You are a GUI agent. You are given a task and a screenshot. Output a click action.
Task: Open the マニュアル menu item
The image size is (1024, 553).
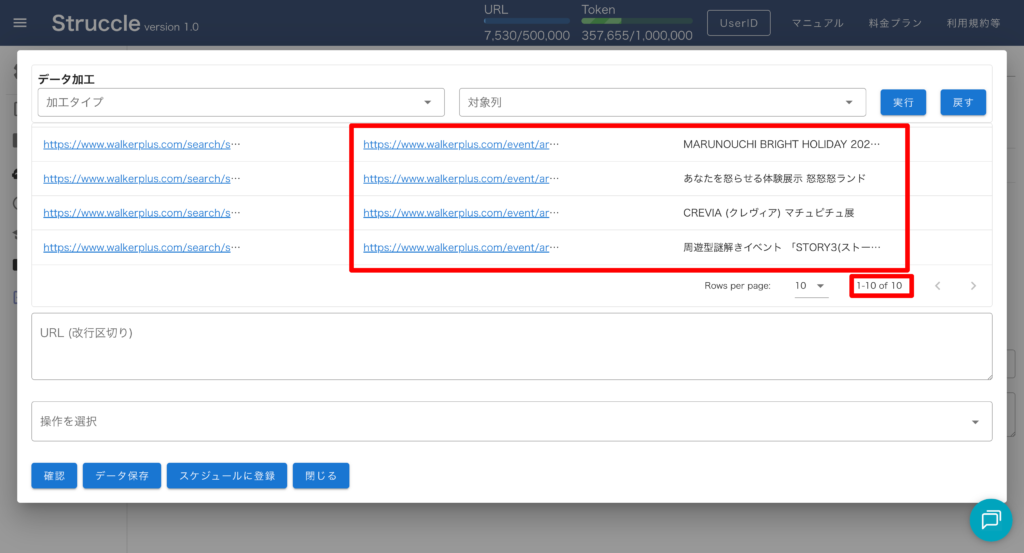[x=817, y=23]
